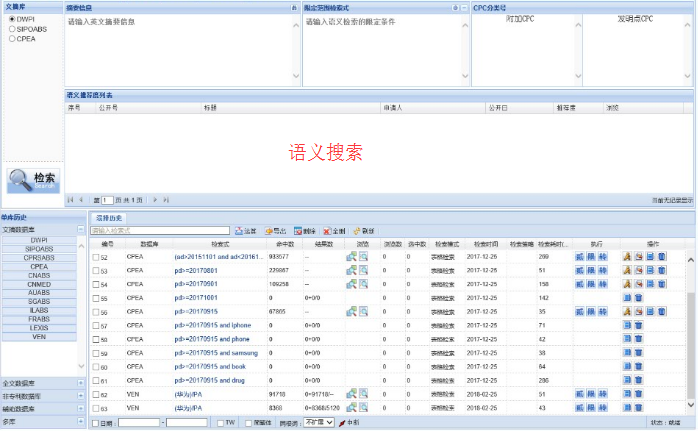Expand the 非专利数据库 section
This screenshot has width=698, height=431.
pos(79,396)
